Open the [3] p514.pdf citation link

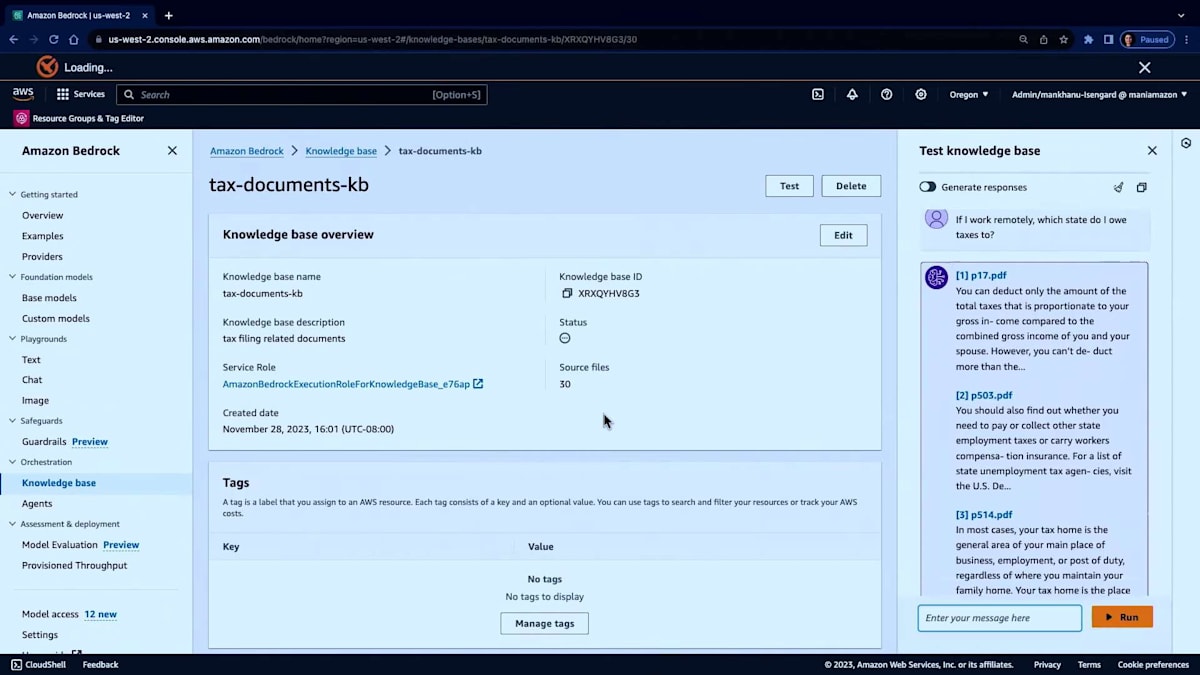(x=984, y=515)
